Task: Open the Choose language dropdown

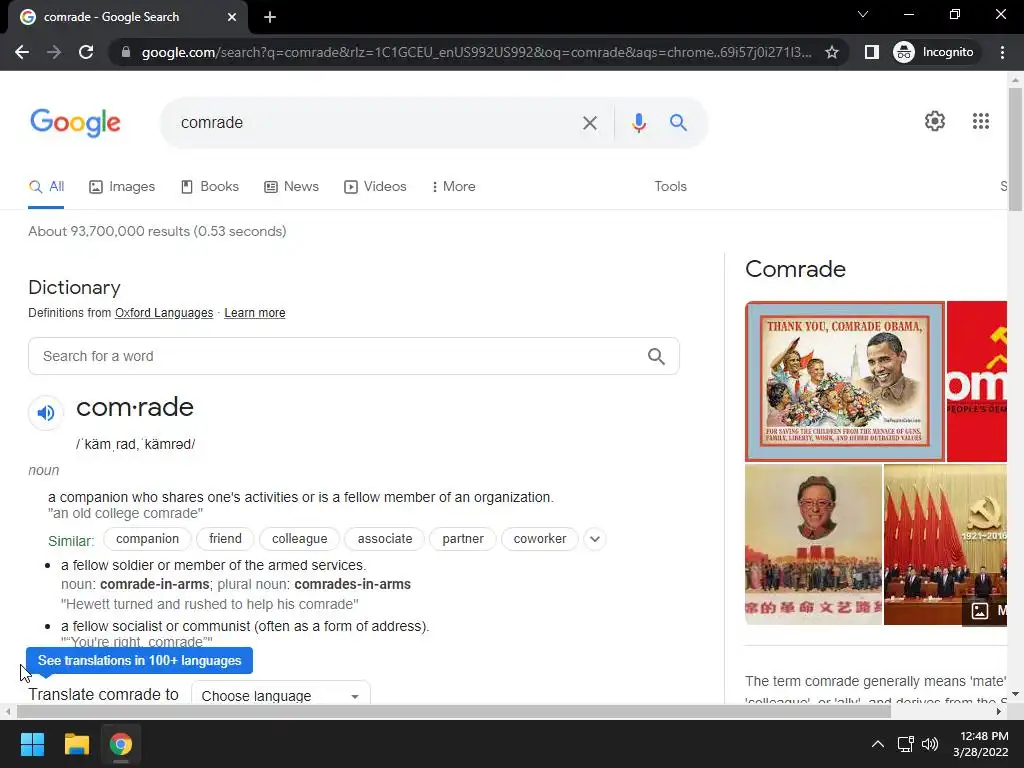Action: pos(281,693)
